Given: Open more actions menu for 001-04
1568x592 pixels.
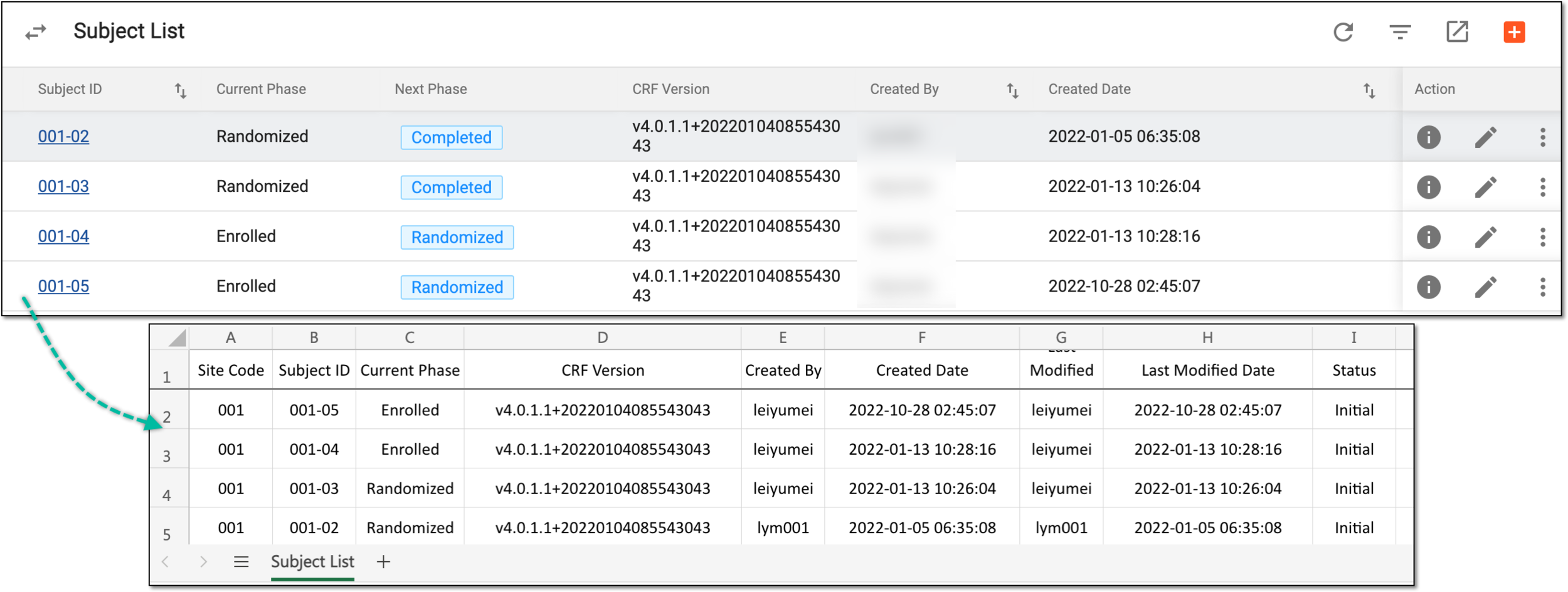Looking at the screenshot, I should point(1542,237).
